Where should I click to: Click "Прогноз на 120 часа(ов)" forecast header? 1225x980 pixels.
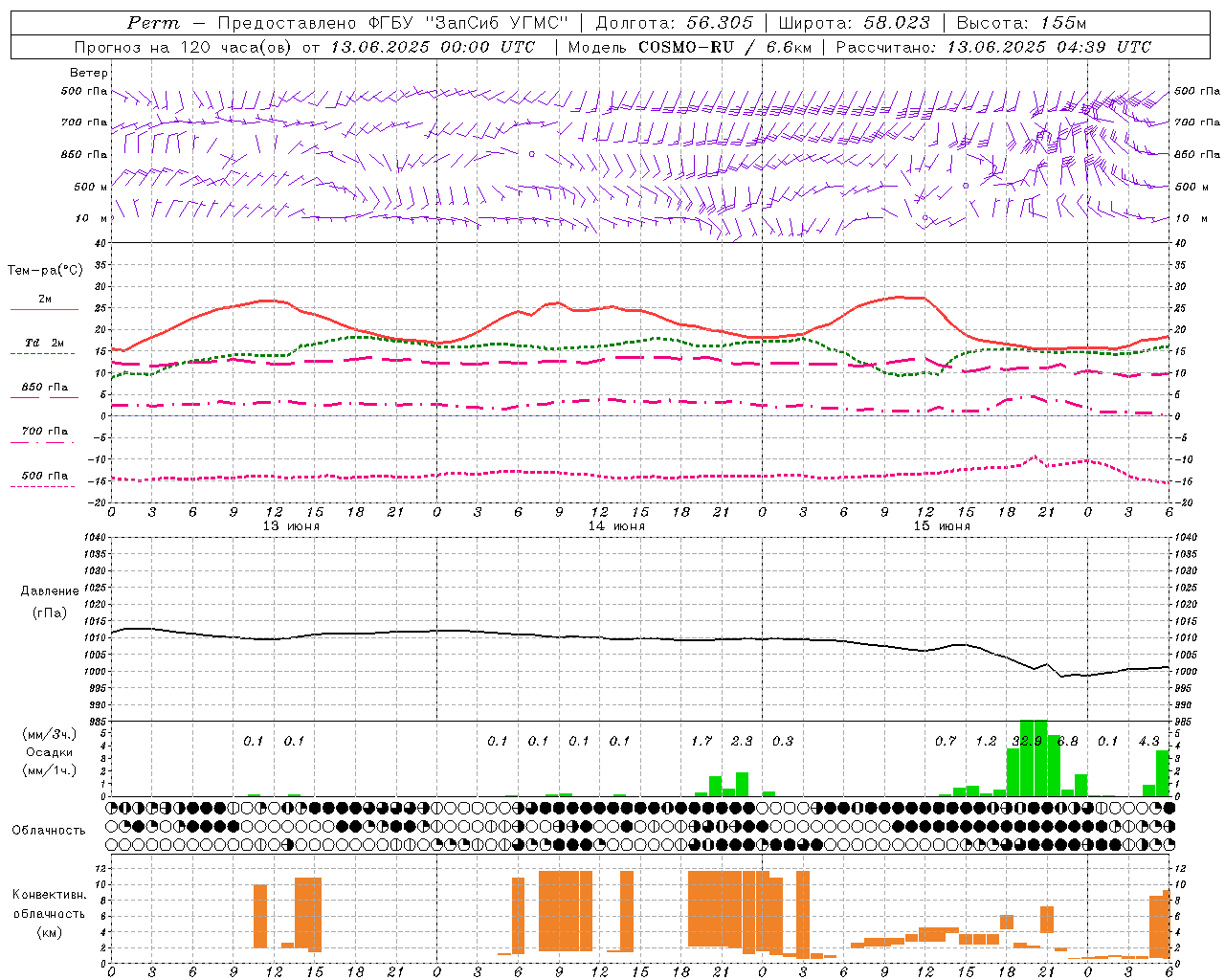pos(184,47)
